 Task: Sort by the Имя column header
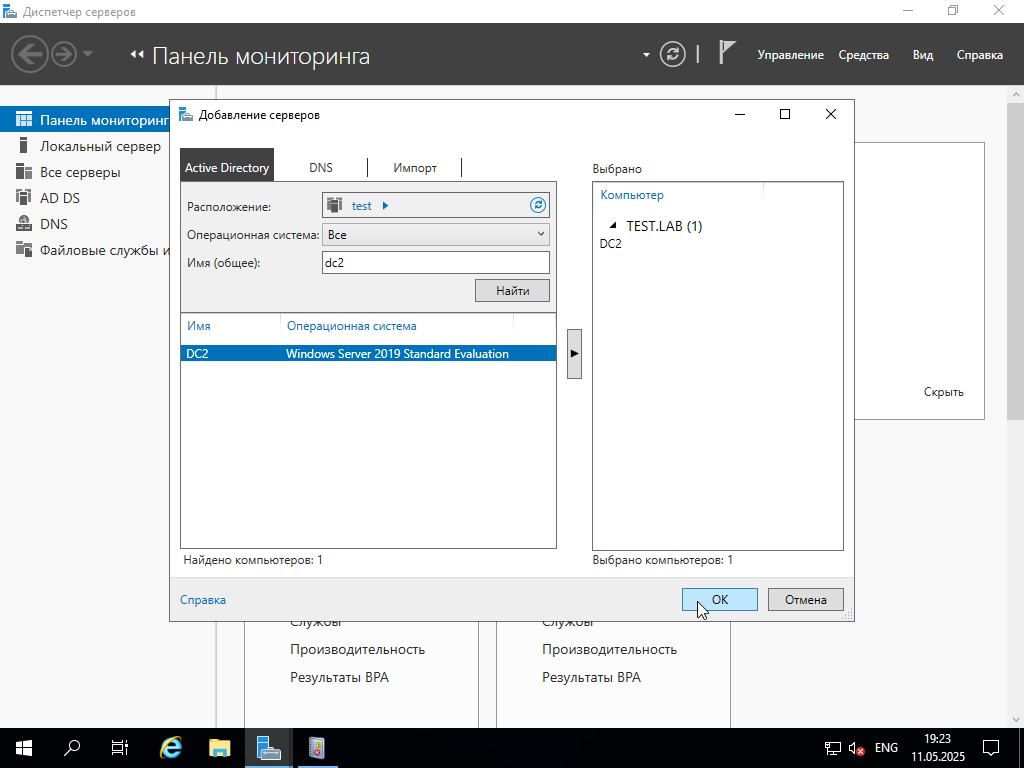(x=199, y=326)
